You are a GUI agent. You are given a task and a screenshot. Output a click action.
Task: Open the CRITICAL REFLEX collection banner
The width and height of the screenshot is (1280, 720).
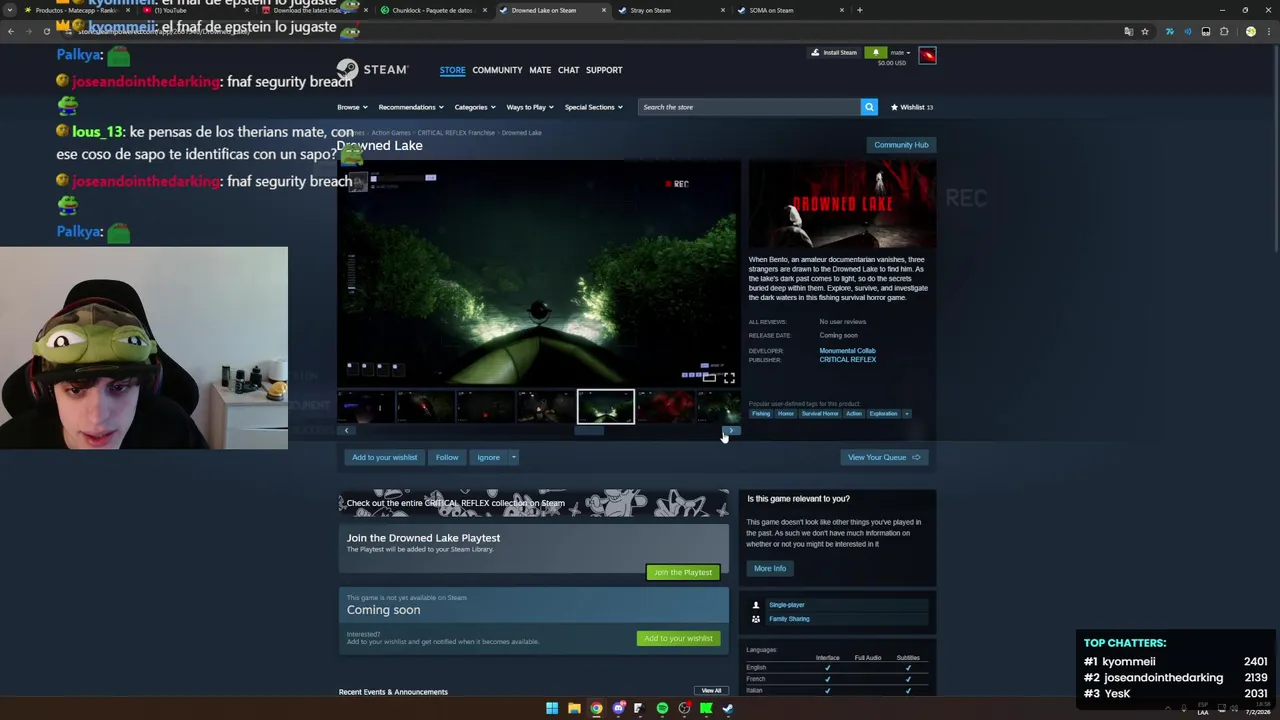tap(533, 503)
